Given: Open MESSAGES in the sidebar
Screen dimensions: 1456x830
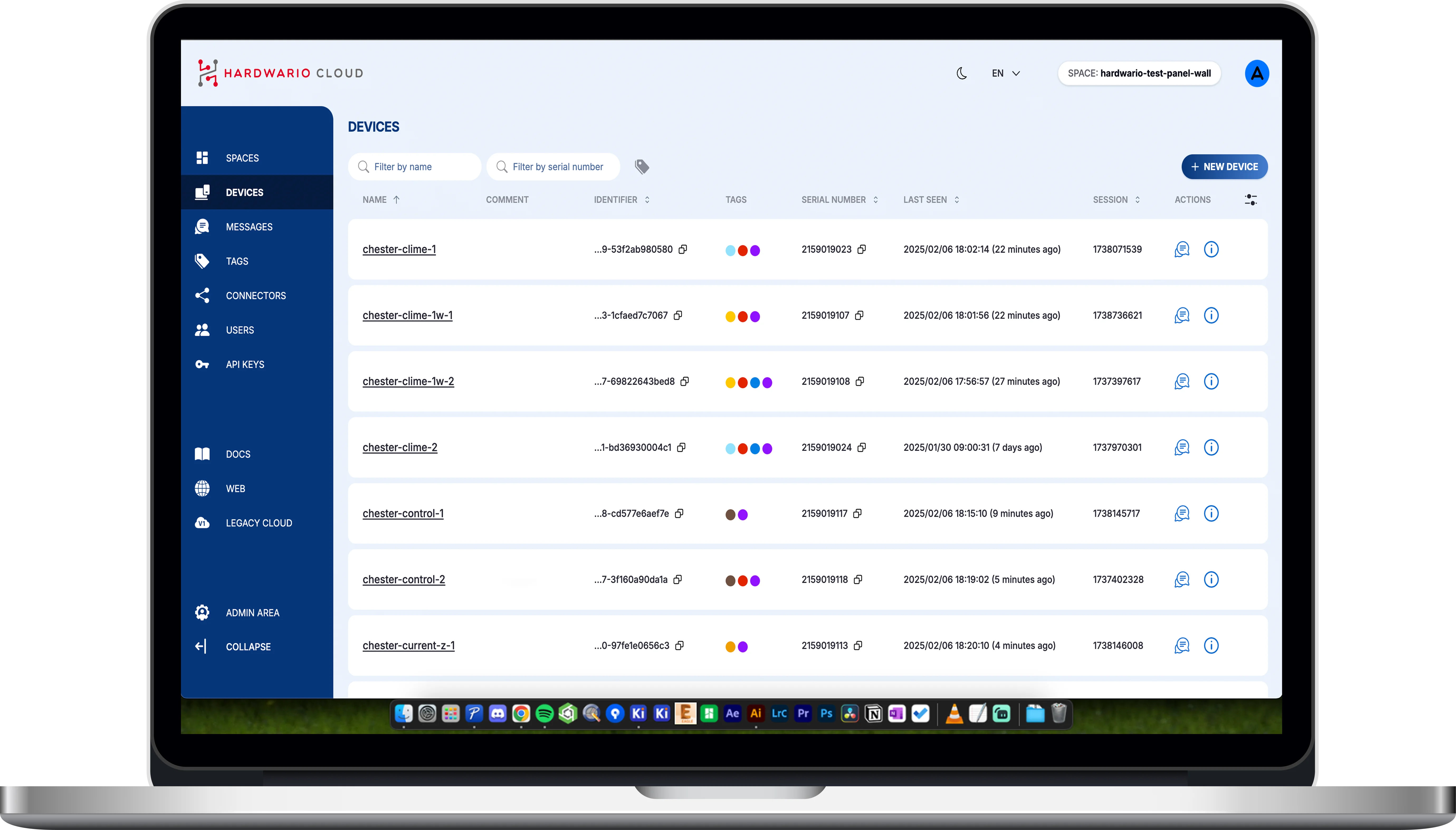Looking at the screenshot, I should 257,227.
